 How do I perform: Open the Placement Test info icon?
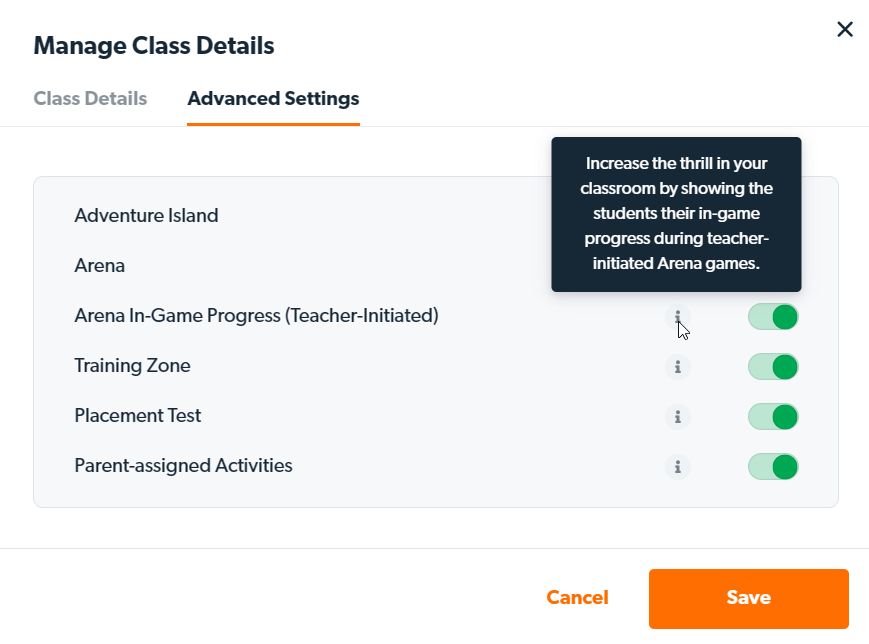pos(677,417)
